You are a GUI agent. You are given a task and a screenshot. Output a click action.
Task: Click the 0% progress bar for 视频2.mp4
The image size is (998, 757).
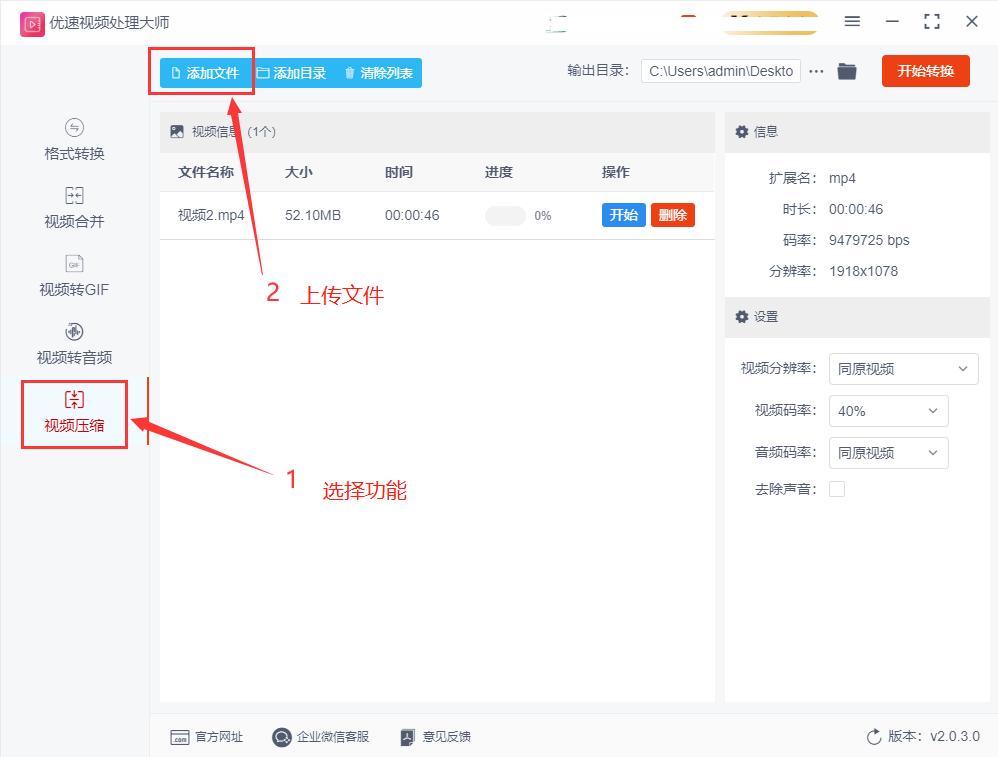506,214
